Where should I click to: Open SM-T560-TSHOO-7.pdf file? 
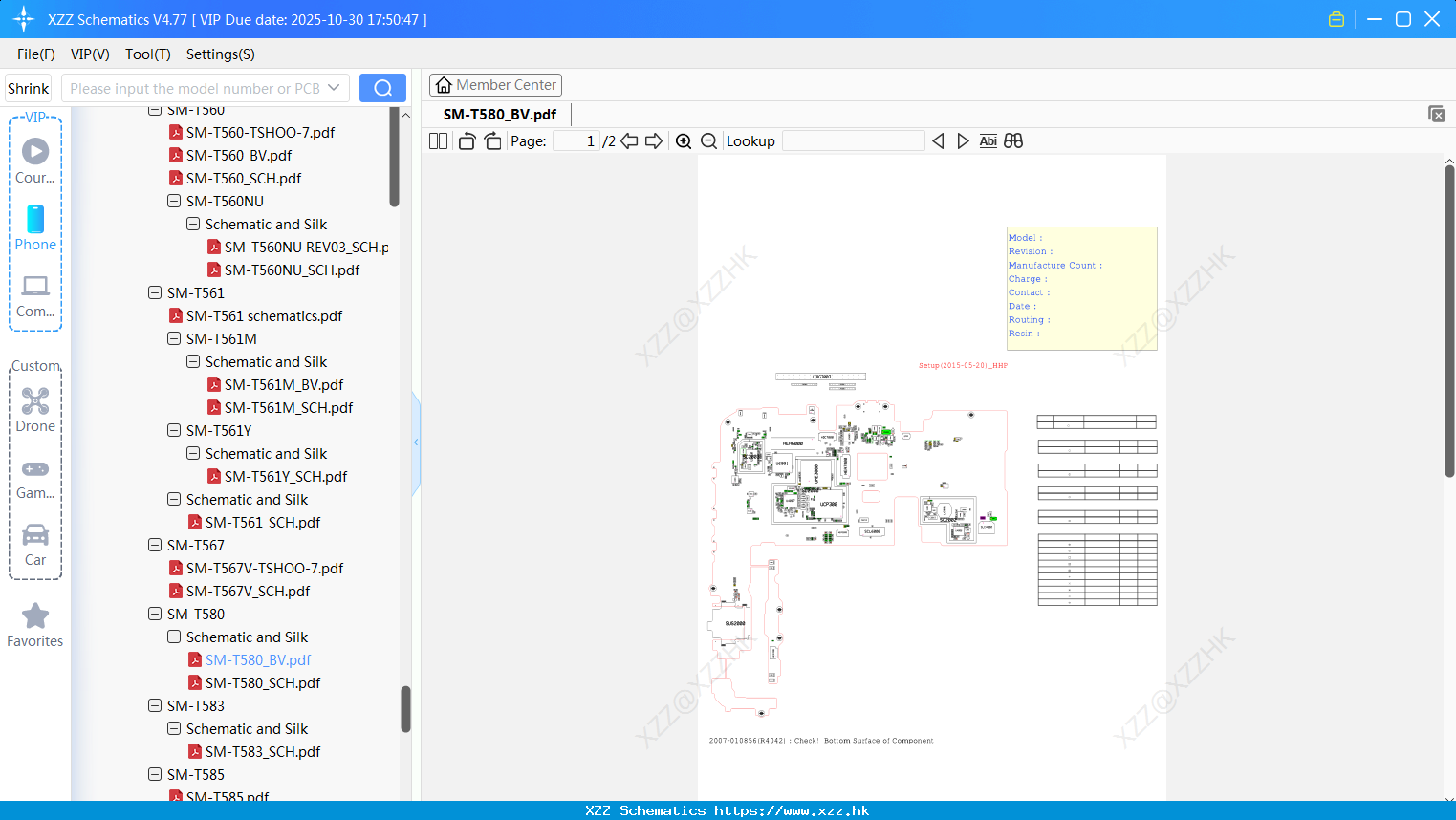click(x=260, y=132)
